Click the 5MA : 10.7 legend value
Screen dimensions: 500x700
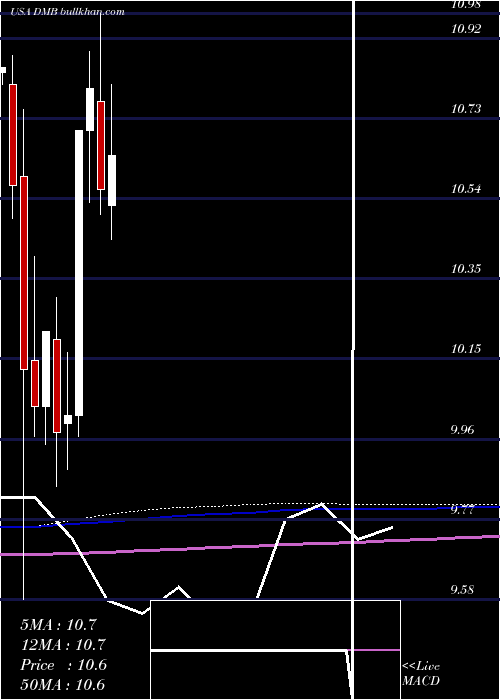[x=58, y=625]
